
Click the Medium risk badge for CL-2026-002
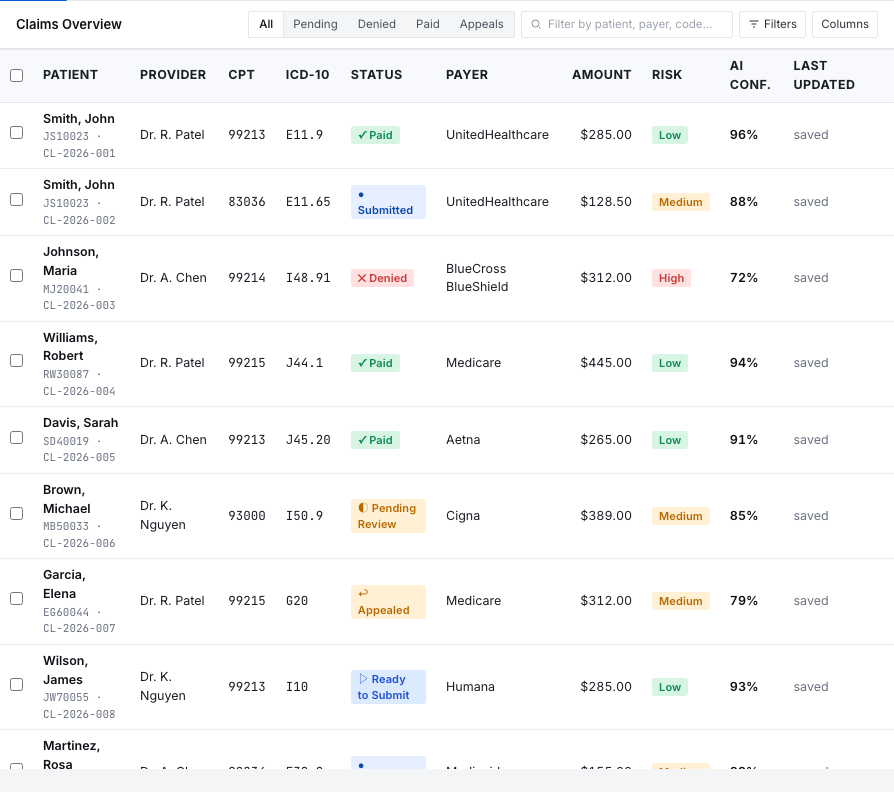[x=681, y=202]
